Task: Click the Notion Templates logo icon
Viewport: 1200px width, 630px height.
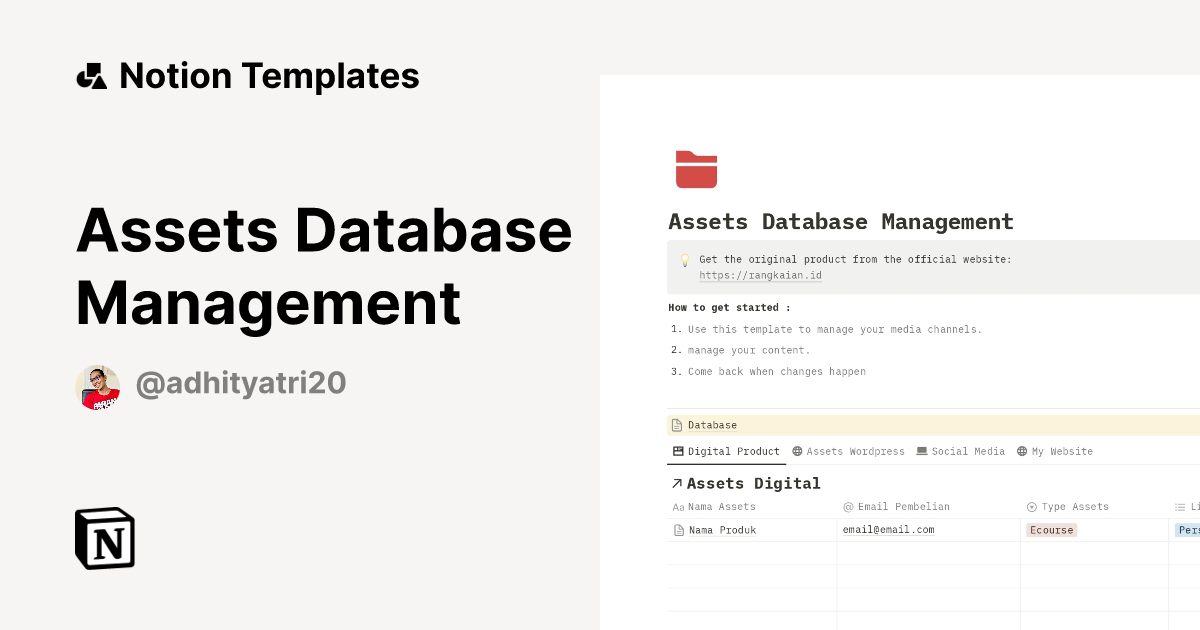Action: pyautogui.click(x=91, y=75)
